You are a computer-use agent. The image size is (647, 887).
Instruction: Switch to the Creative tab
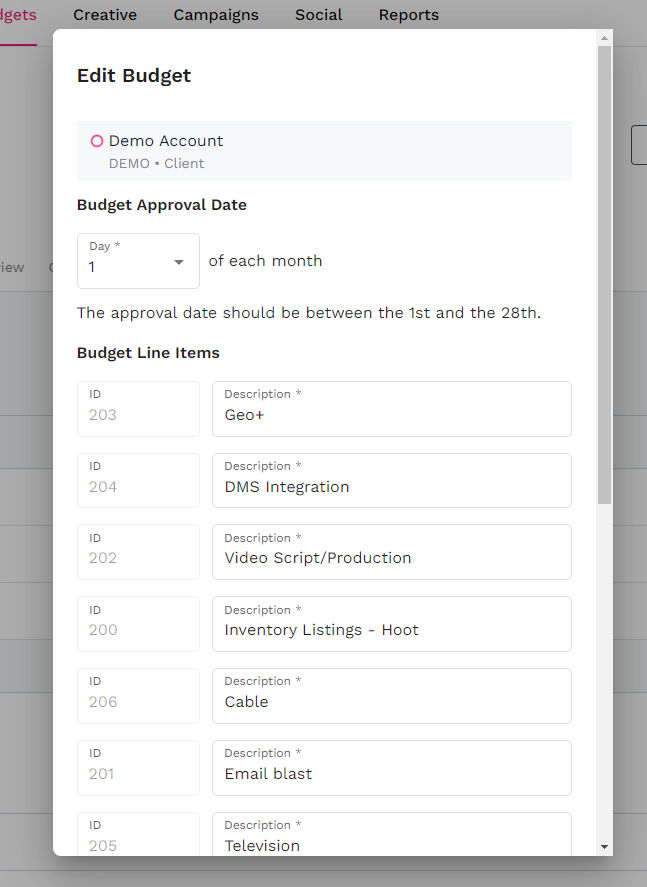105,15
